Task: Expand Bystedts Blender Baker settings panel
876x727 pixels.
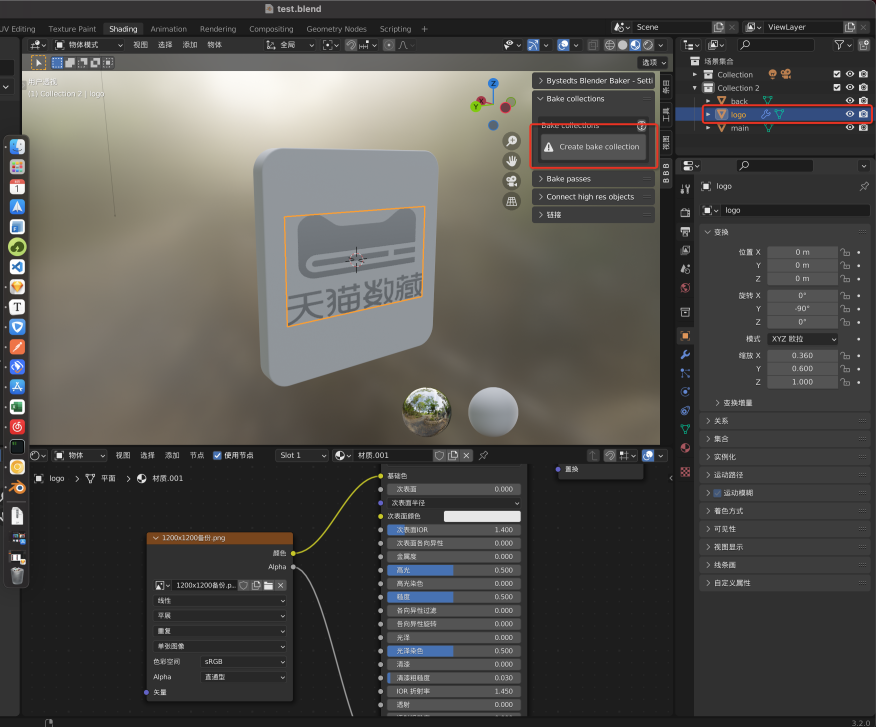Action: 593,81
